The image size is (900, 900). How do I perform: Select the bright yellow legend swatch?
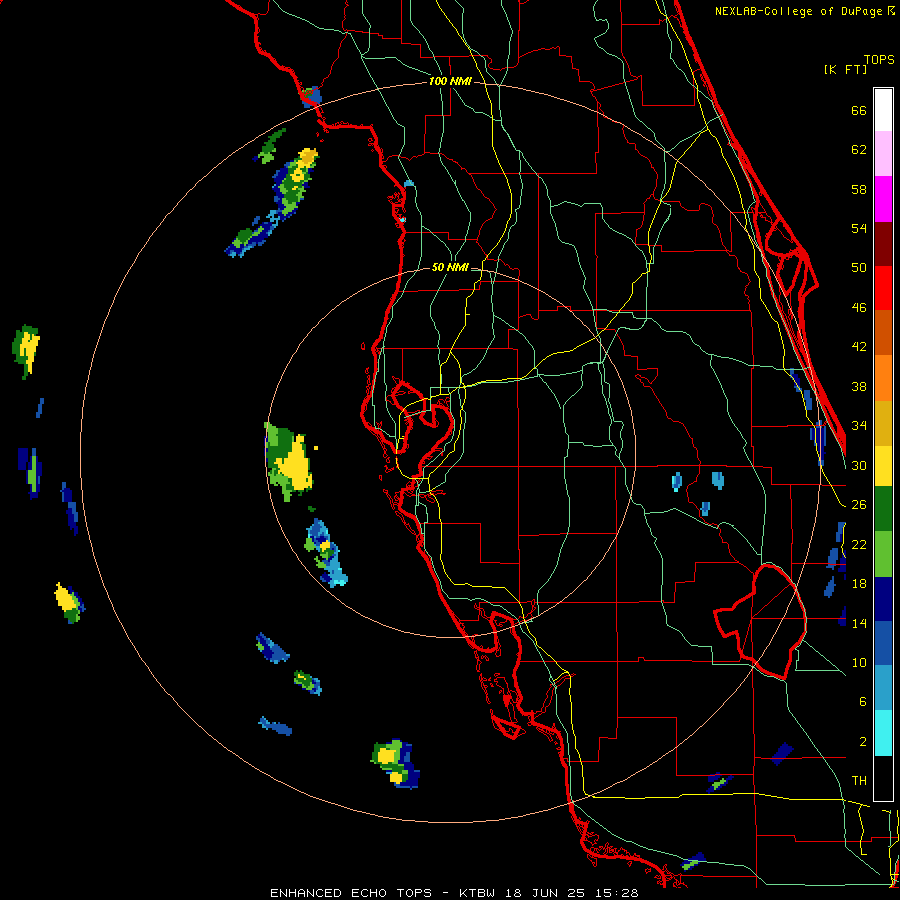point(883,466)
